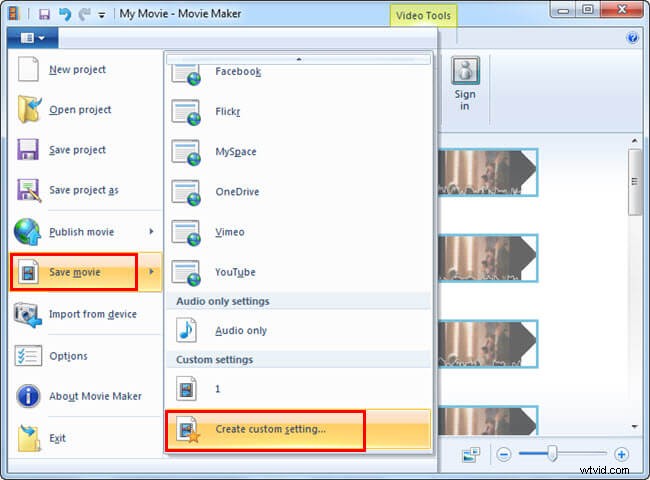Choose Open project in the menu
The height and width of the screenshot is (480, 650).
point(80,110)
